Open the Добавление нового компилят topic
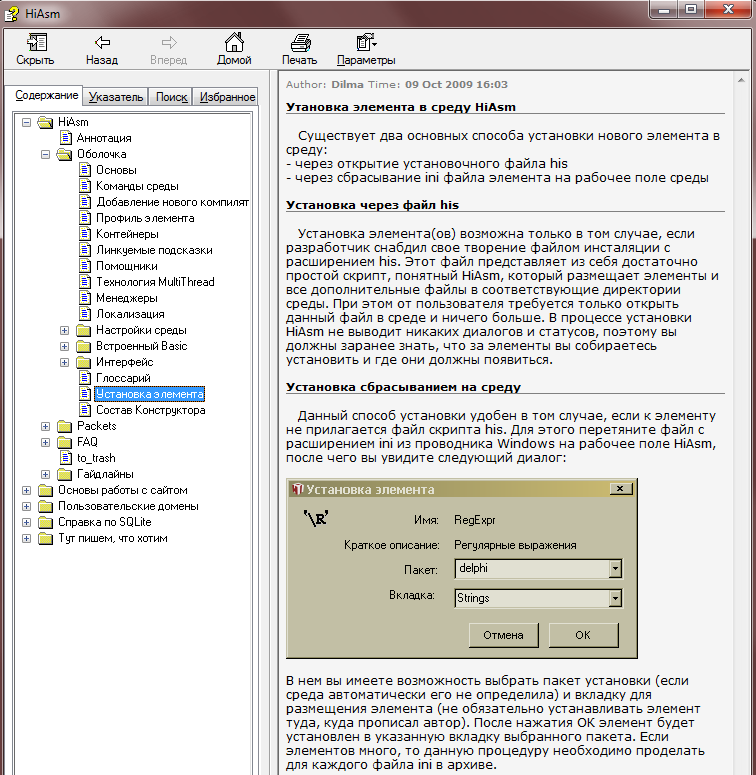 click(172, 202)
